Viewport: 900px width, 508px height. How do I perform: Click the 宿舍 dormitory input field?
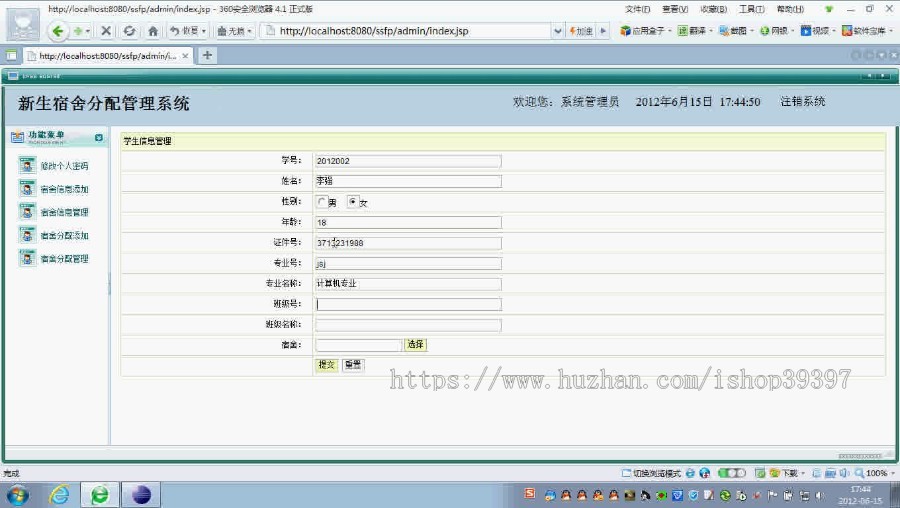click(358, 345)
